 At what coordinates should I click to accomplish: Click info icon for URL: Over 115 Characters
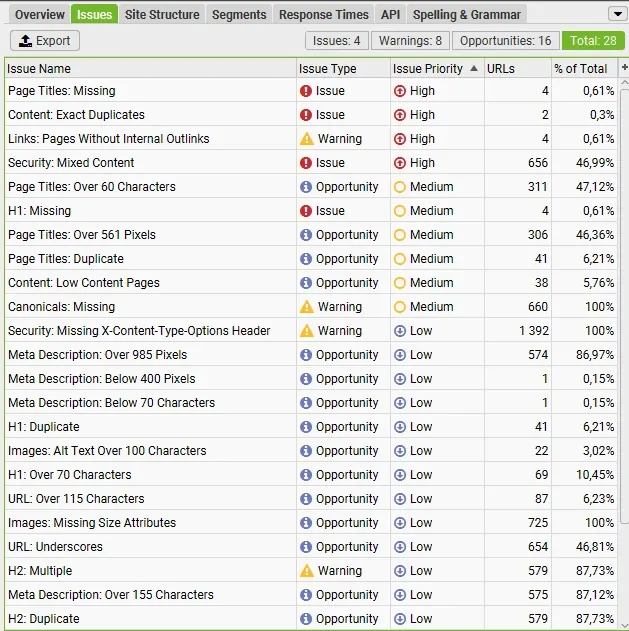[x=306, y=499]
